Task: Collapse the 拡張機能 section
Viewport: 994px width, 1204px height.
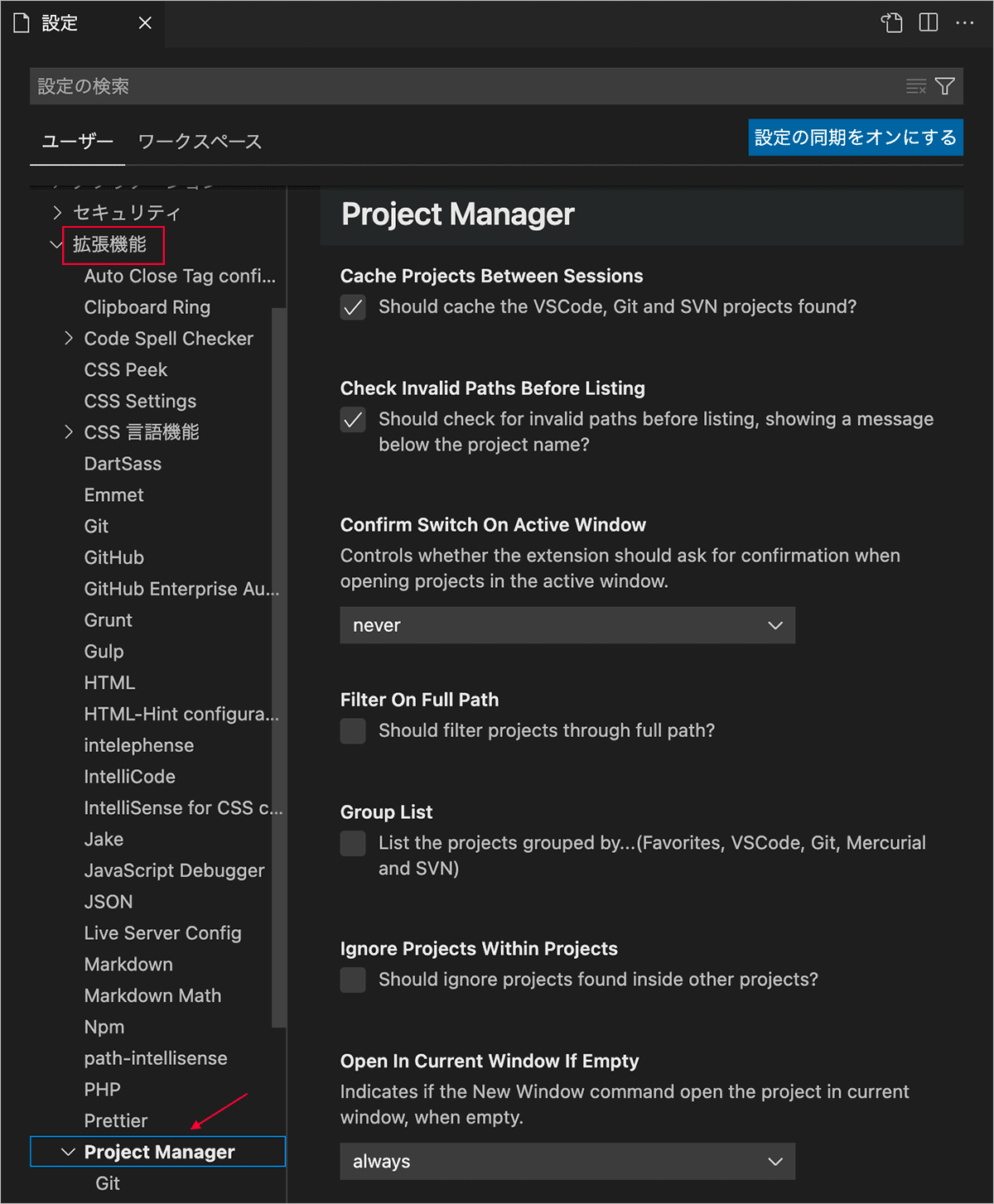Action: pyautogui.click(x=56, y=244)
